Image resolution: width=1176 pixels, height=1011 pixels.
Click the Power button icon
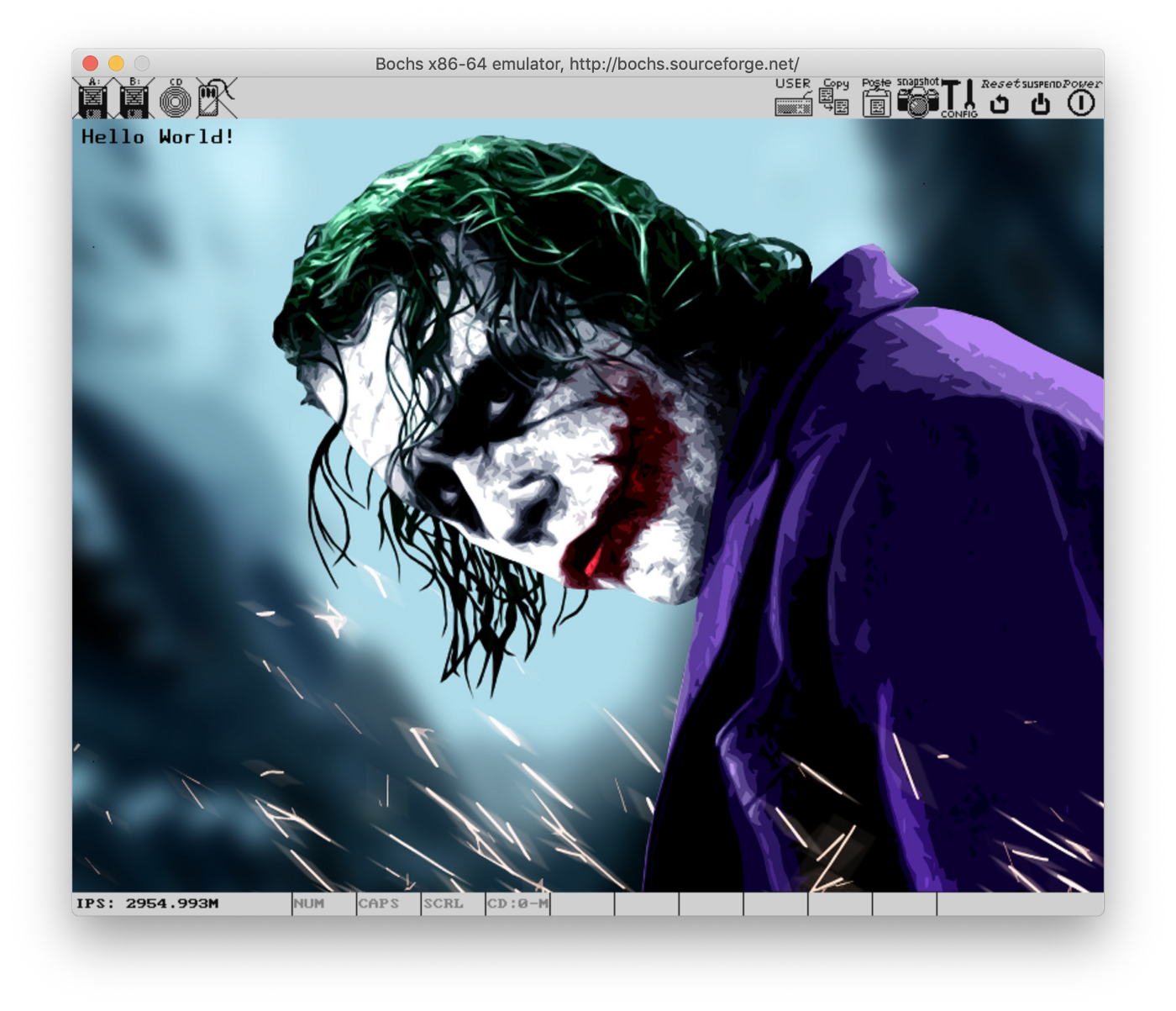click(1082, 97)
